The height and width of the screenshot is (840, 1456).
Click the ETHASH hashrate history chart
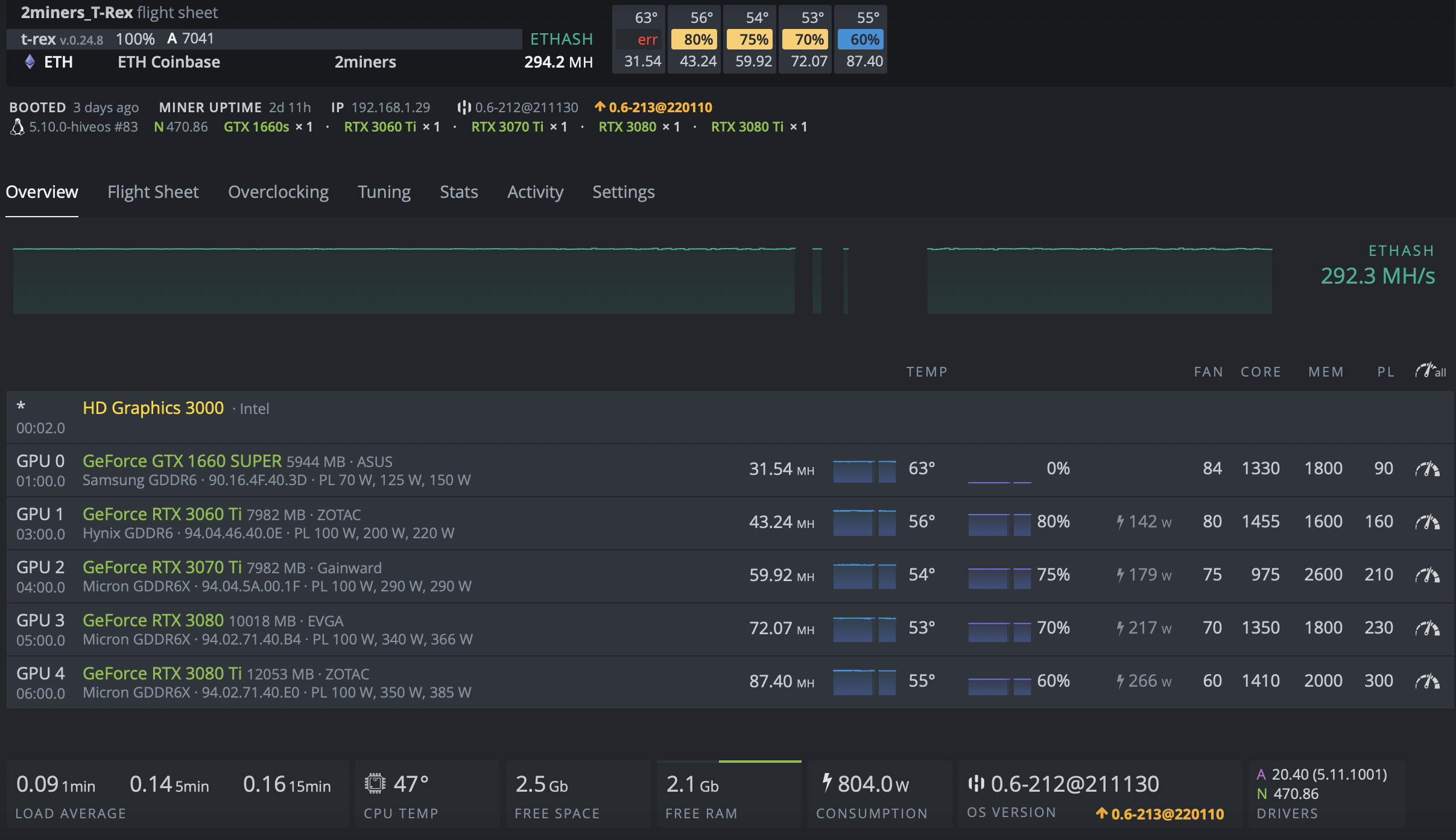(643, 280)
